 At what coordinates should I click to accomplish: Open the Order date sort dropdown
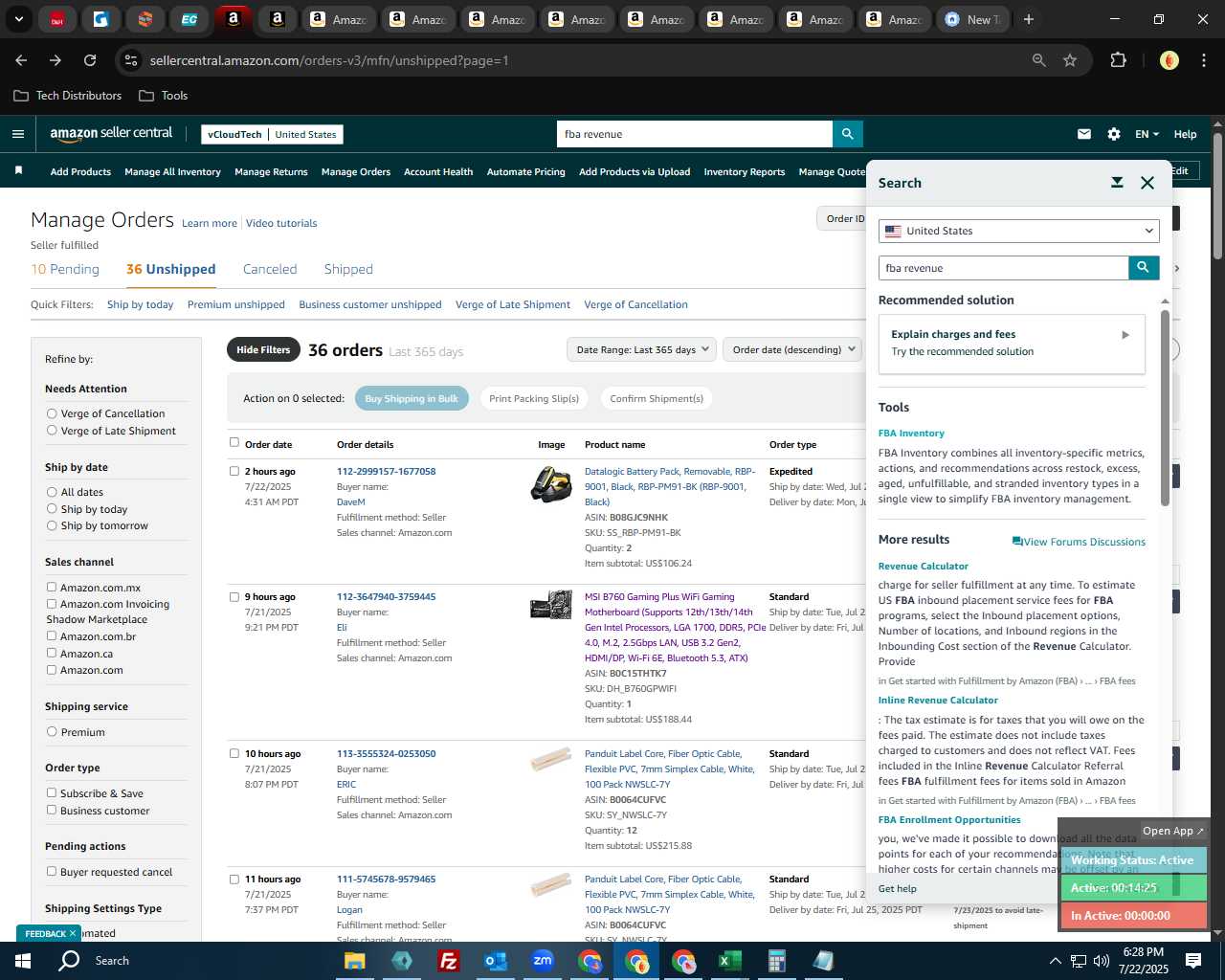point(793,349)
